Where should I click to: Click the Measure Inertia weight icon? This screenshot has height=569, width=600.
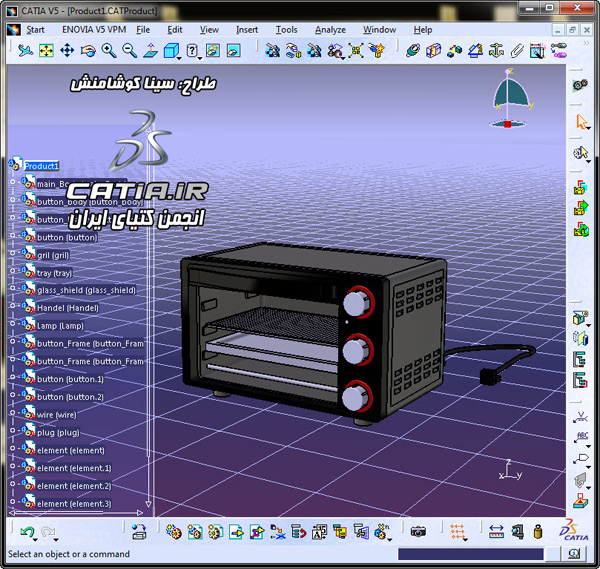538,532
